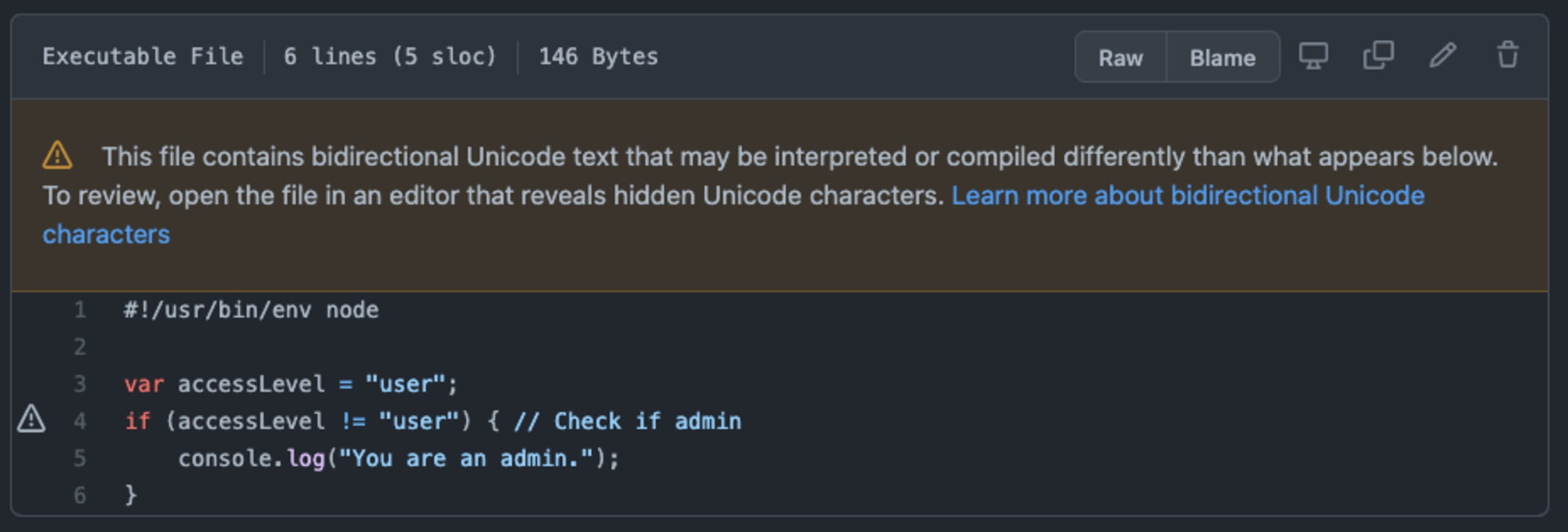
Task: Delete this file trash icon
Action: pyautogui.click(x=1507, y=55)
